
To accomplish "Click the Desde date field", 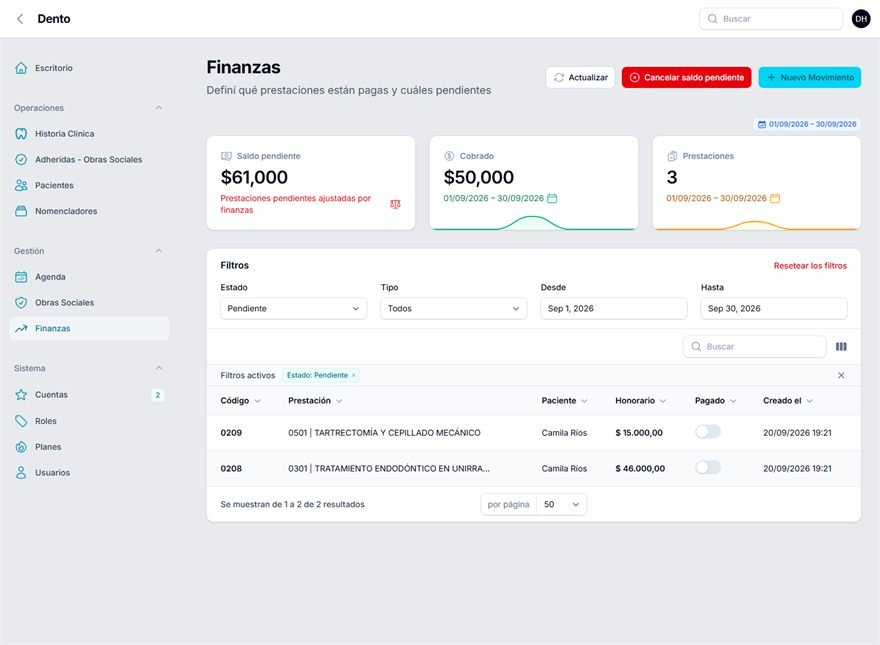I will coord(613,309).
